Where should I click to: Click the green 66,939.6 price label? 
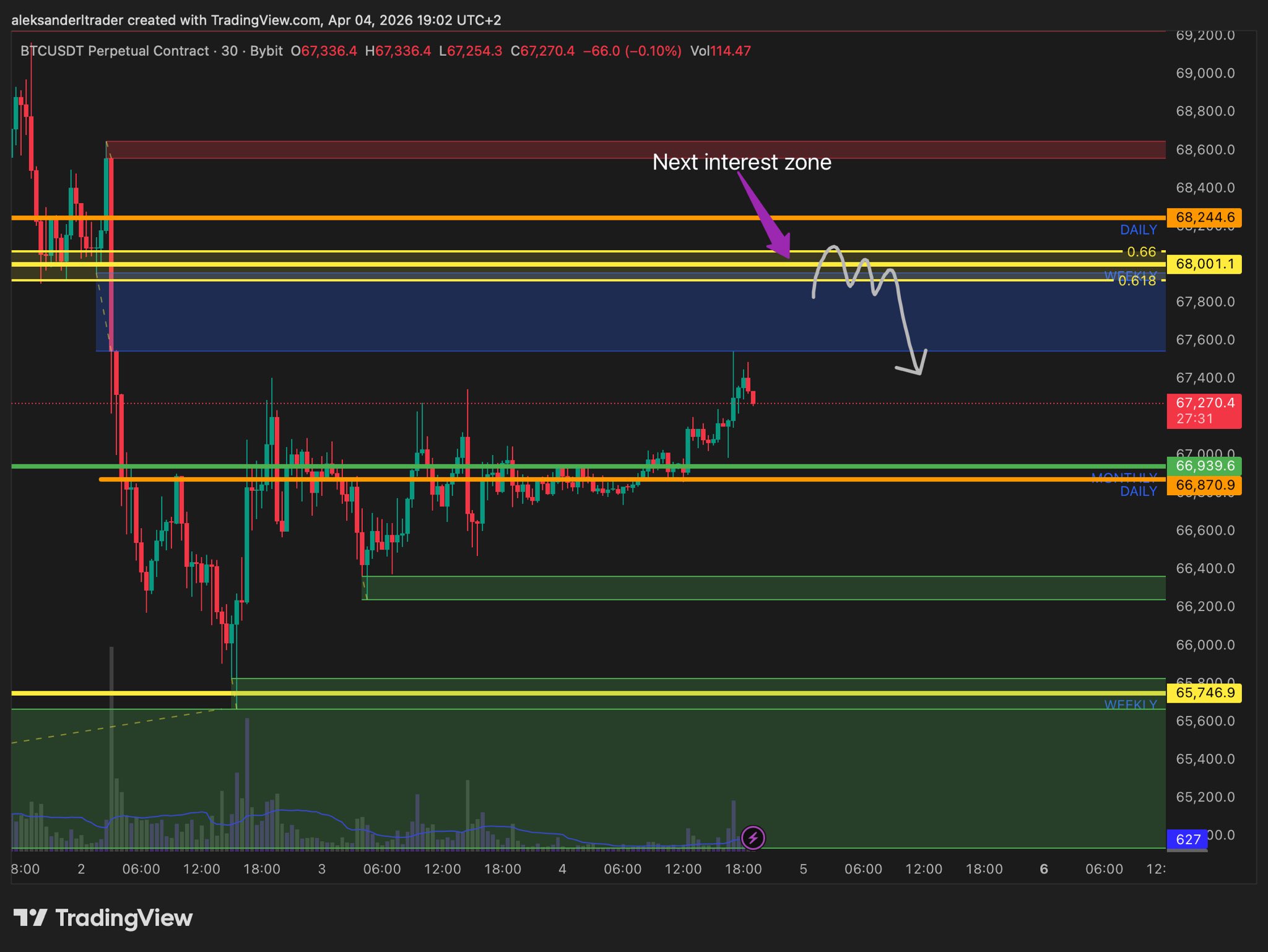(x=1204, y=465)
